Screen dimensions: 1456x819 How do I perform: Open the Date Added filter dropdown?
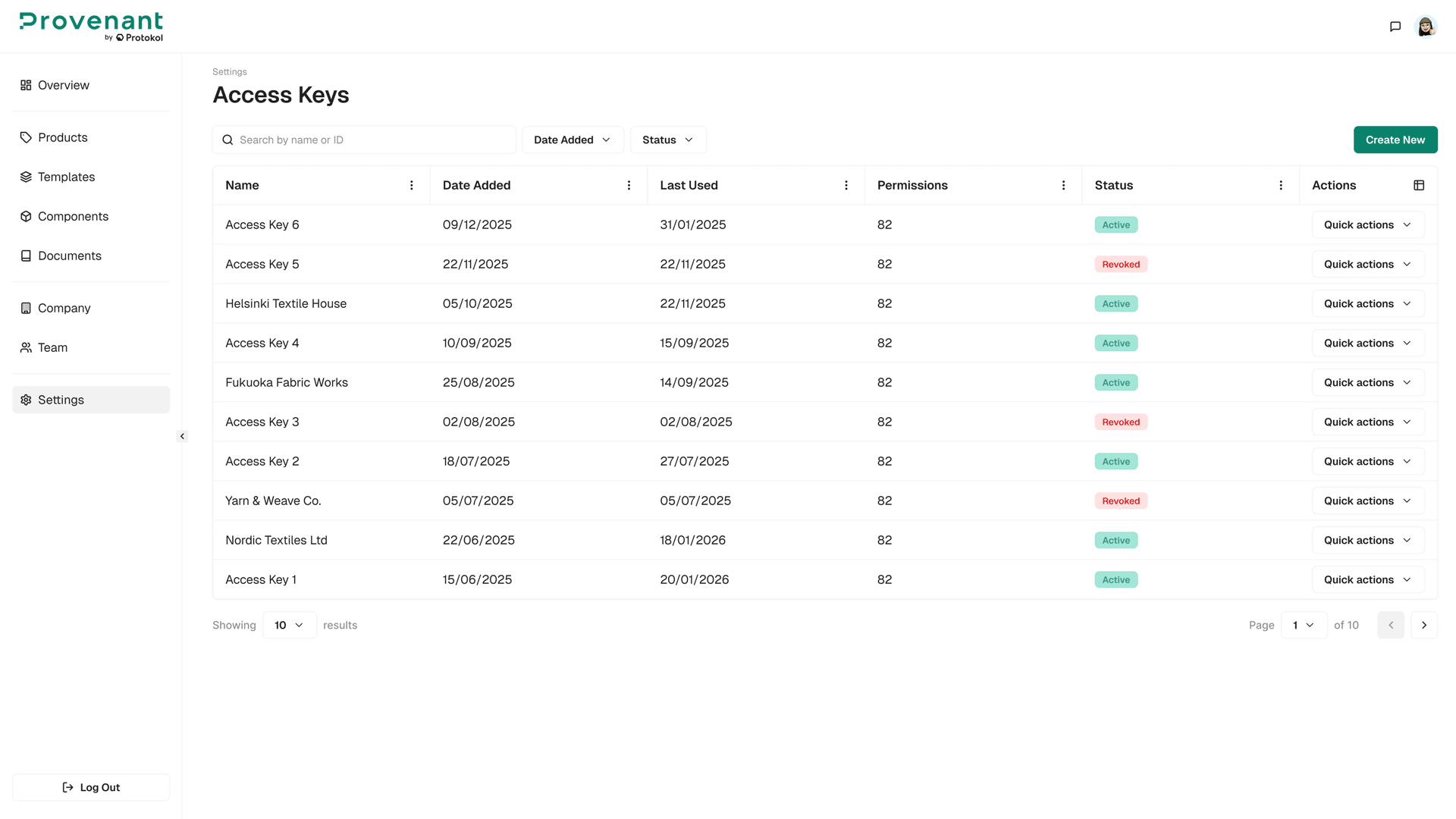(573, 140)
